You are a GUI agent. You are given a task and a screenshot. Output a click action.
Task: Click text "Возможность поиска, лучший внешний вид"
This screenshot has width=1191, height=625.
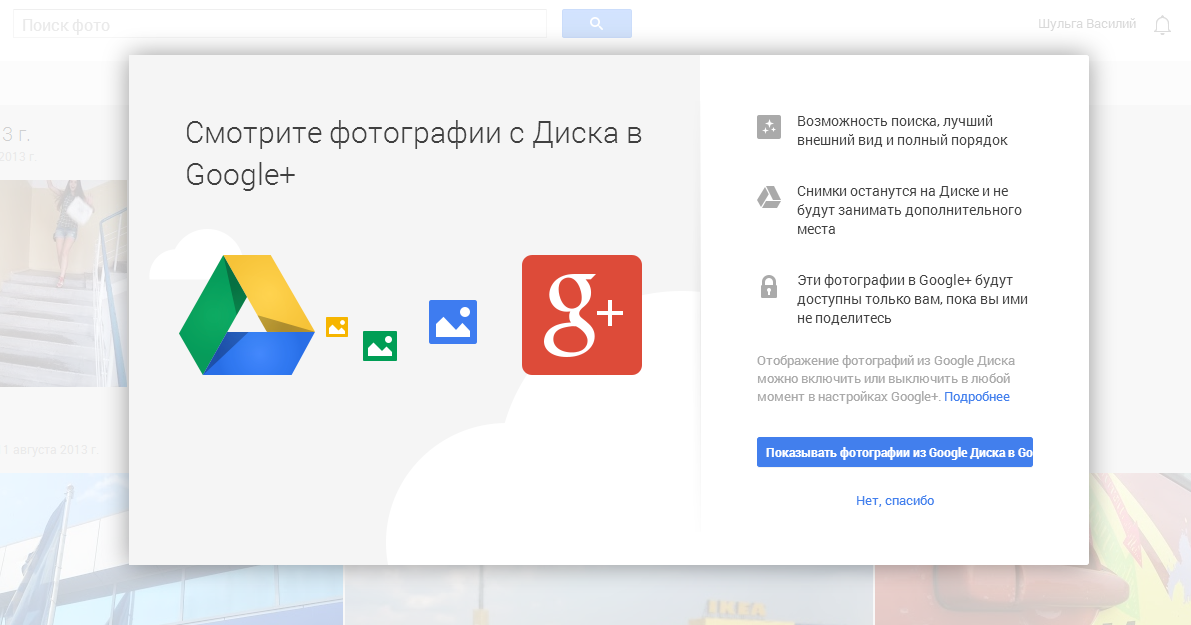click(x=902, y=131)
